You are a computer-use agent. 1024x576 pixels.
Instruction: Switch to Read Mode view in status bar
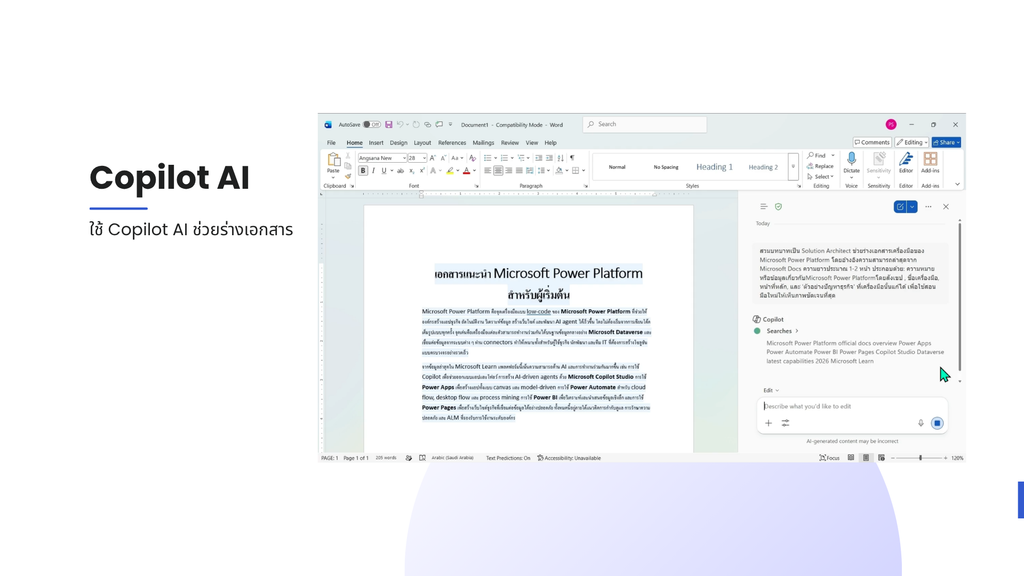(851, 458)
